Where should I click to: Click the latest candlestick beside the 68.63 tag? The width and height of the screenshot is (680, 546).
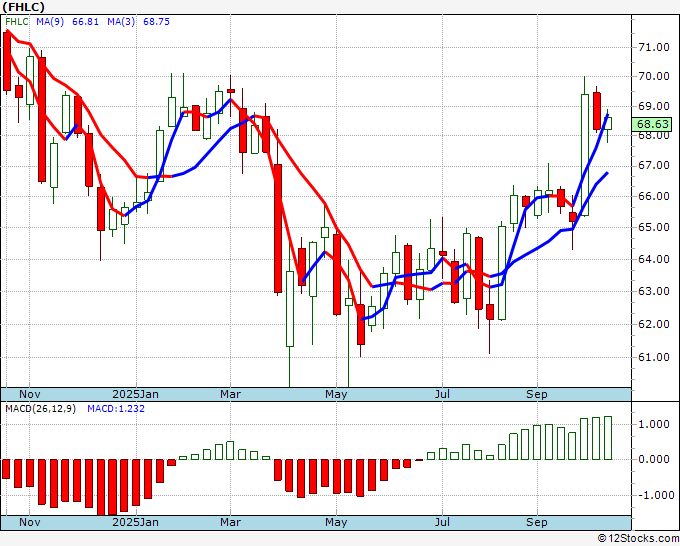coord(608,123)
